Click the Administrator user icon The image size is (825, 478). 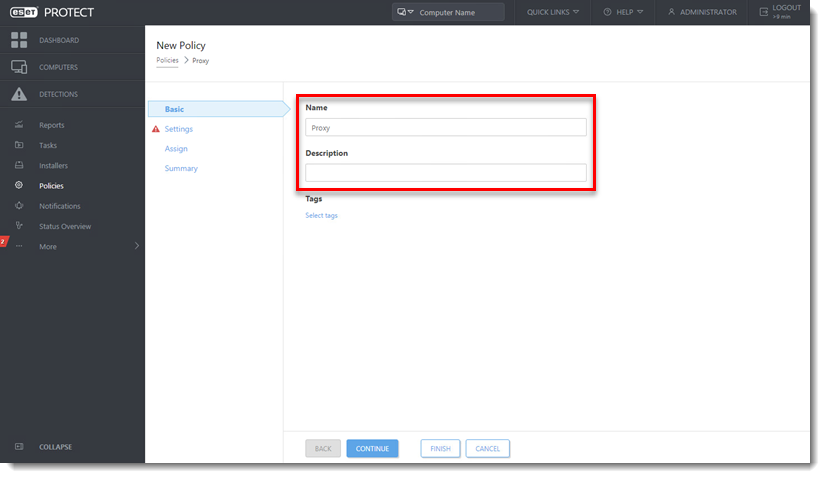point(671,12)
